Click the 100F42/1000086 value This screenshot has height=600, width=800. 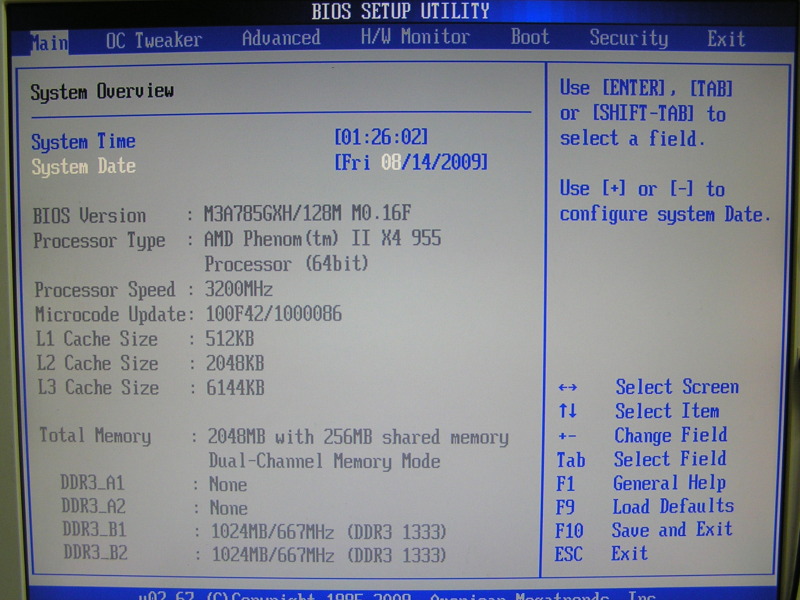tap(273, 314)
